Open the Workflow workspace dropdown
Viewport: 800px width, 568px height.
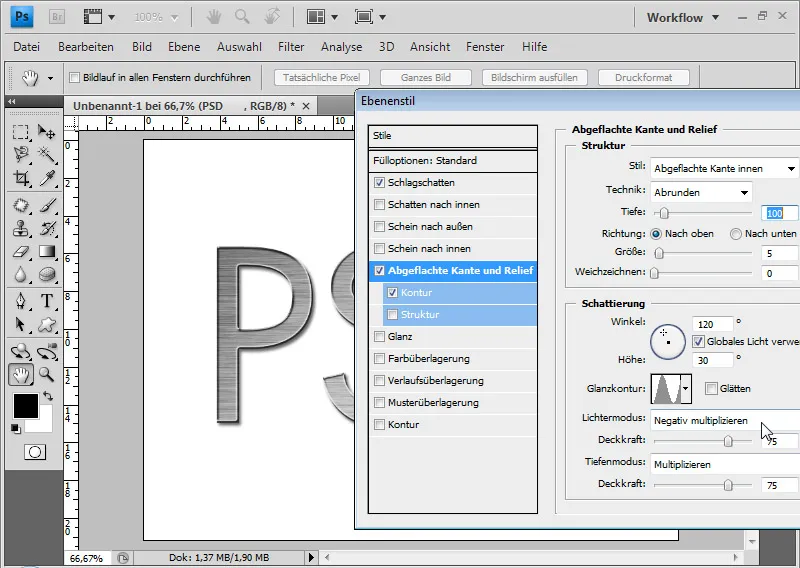[x=683, y=17]
